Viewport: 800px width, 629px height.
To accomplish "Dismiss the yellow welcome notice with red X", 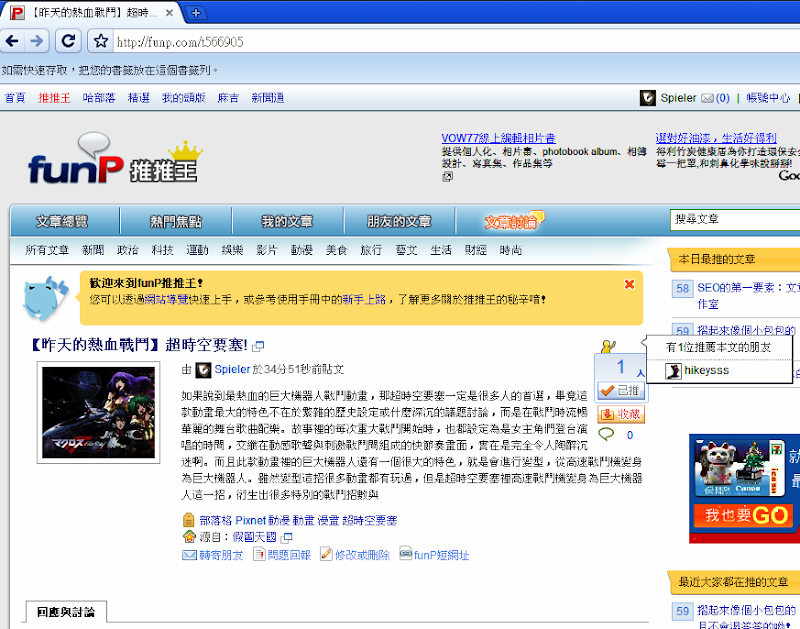I will pos(629,284).
